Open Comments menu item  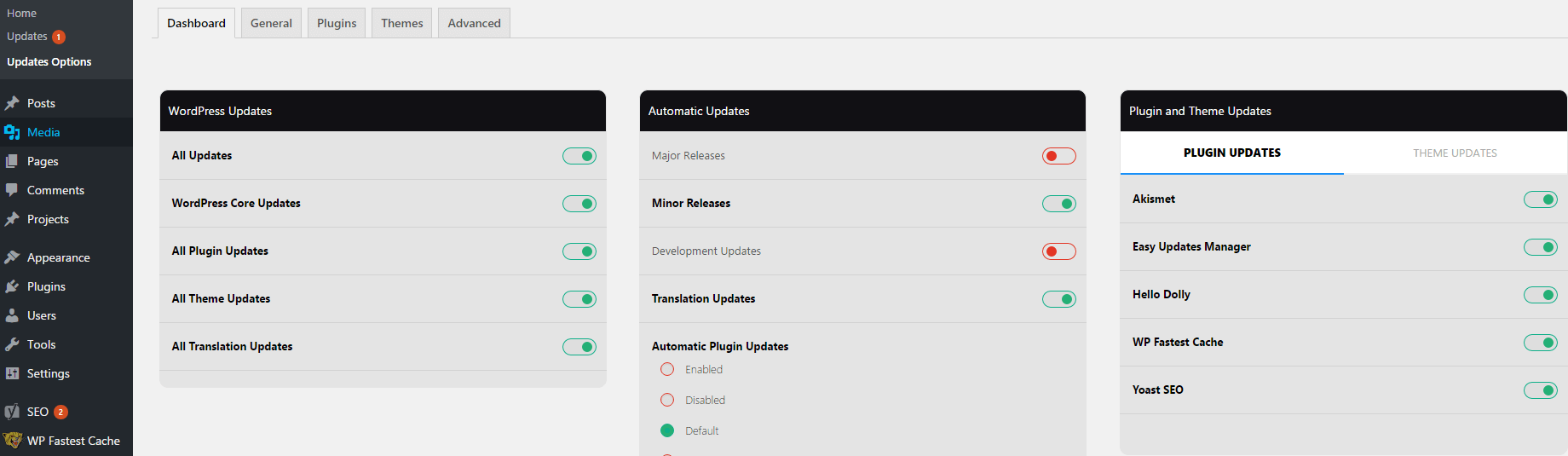point(66,190)
